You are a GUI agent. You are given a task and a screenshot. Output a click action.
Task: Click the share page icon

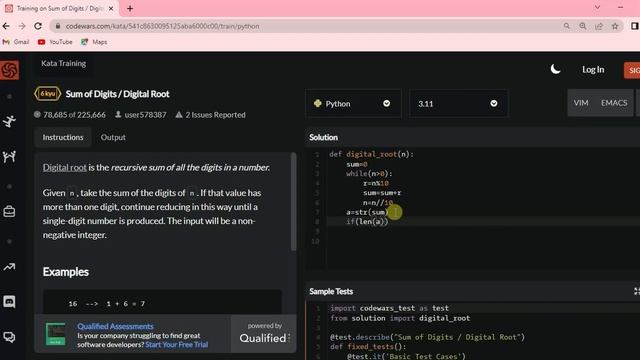pyautogui.click(x=599, y=26)
